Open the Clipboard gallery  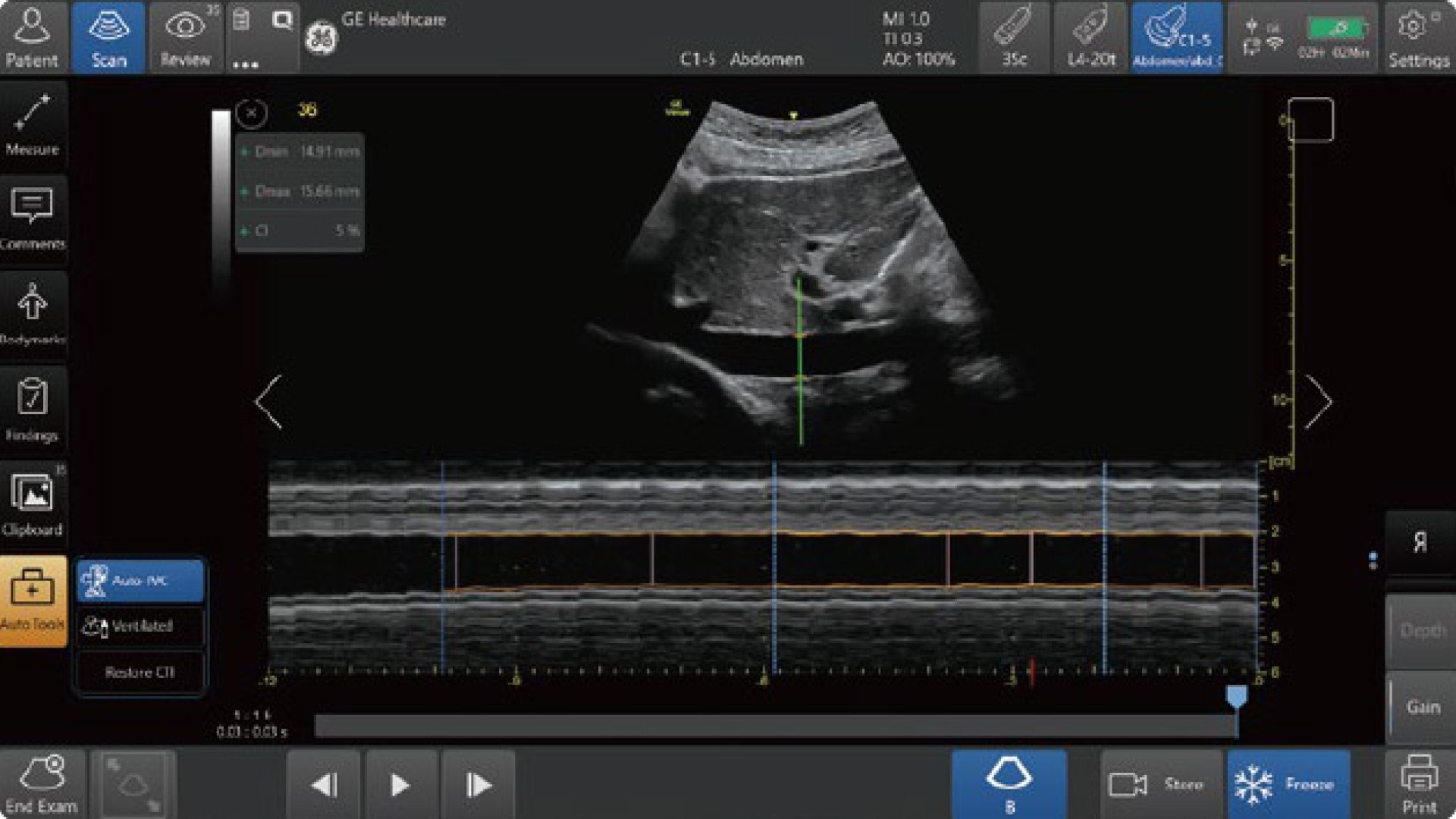tap(33, 504)
